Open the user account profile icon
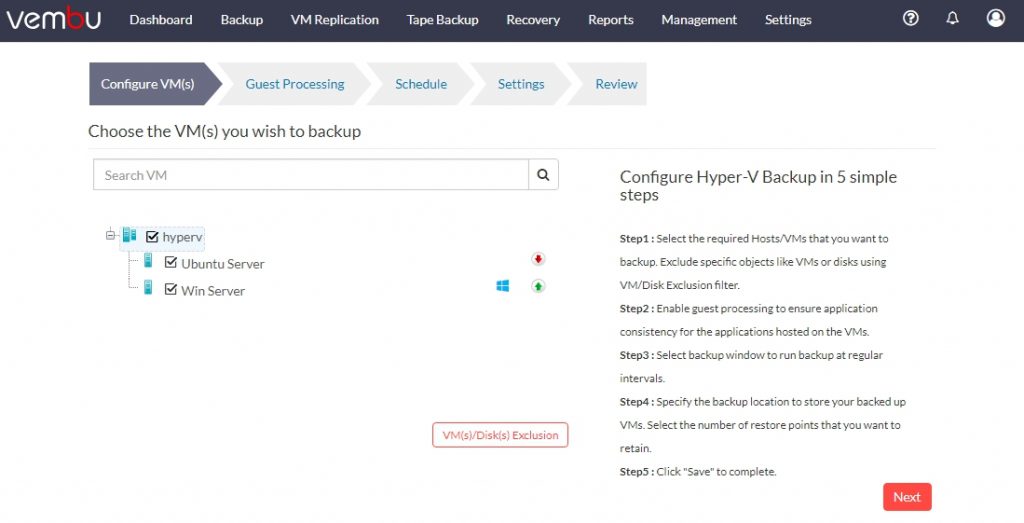 (x=995, y=18)
